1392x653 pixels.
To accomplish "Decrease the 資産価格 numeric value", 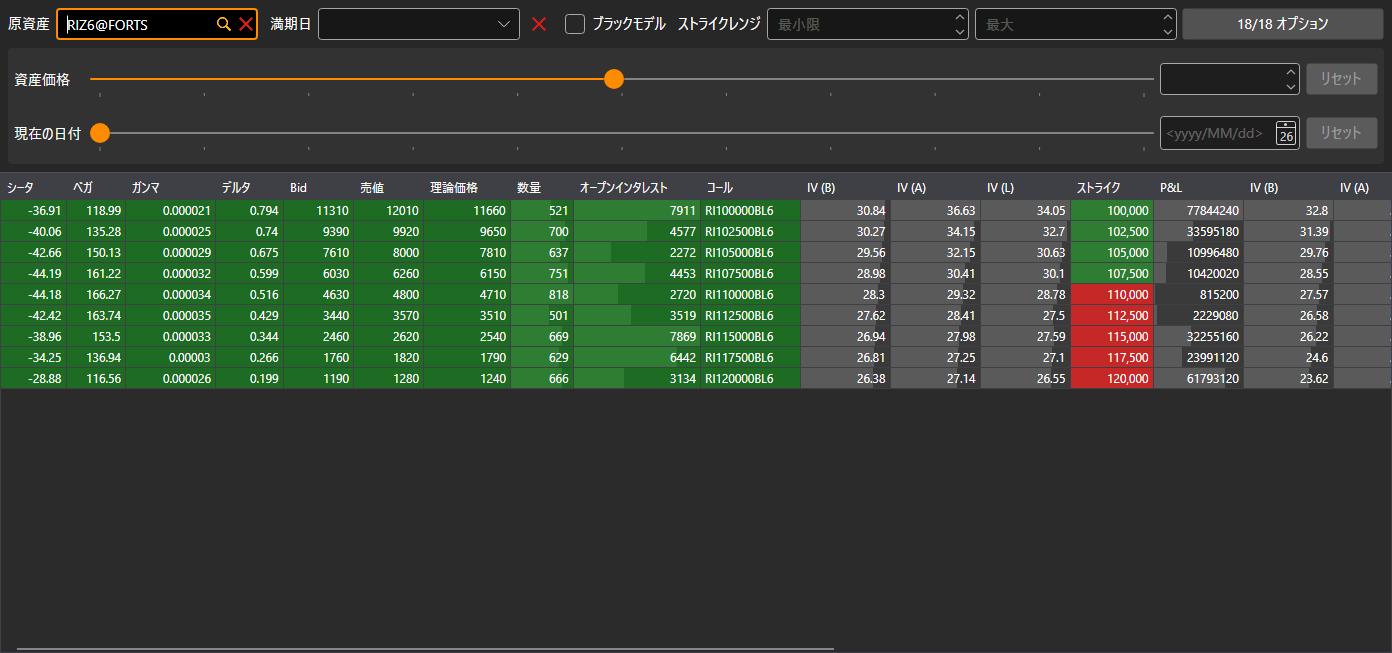I will pyautogui.click(x=1291, y=87).
